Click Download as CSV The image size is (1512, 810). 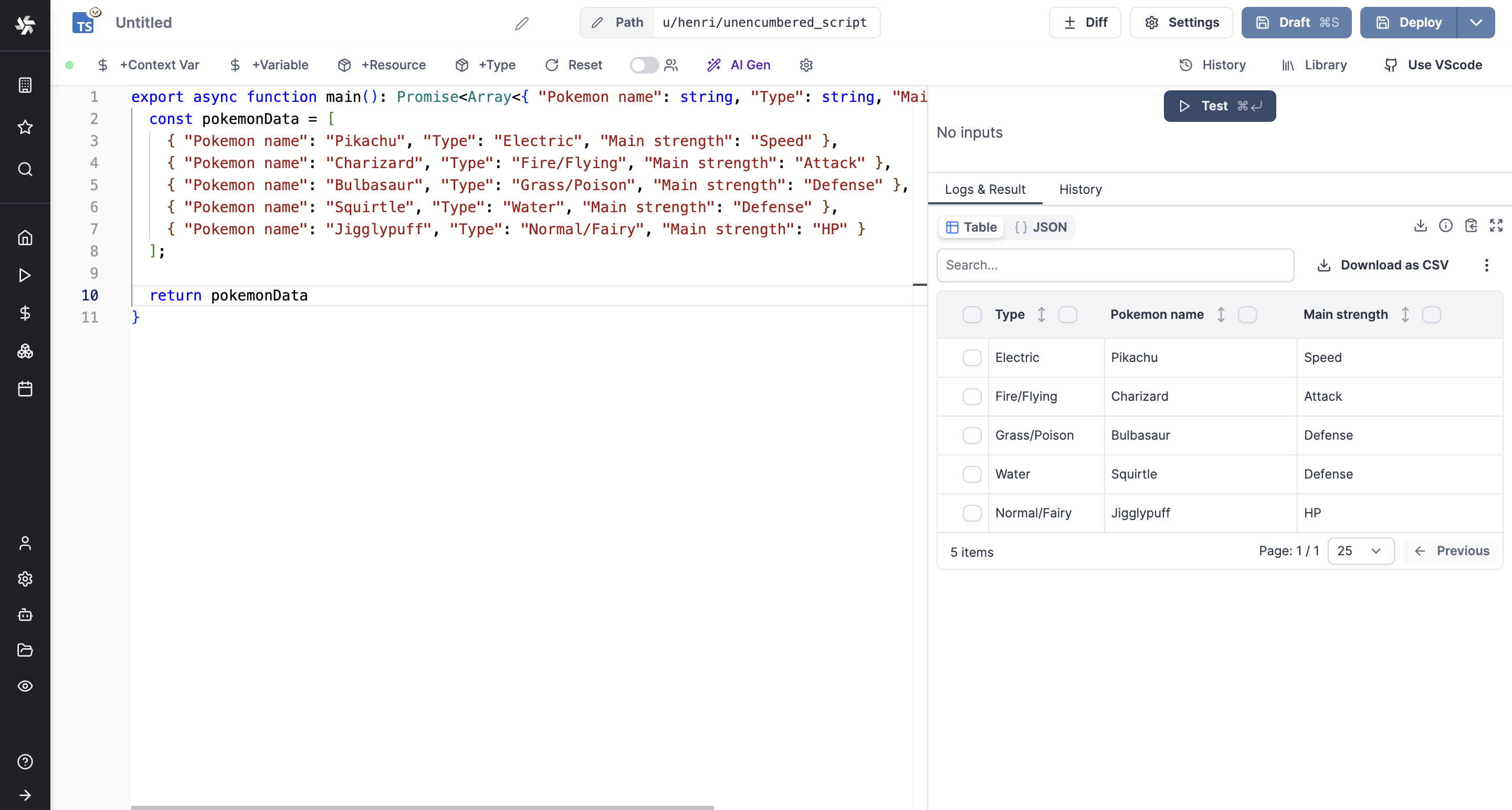[1383, 265]
